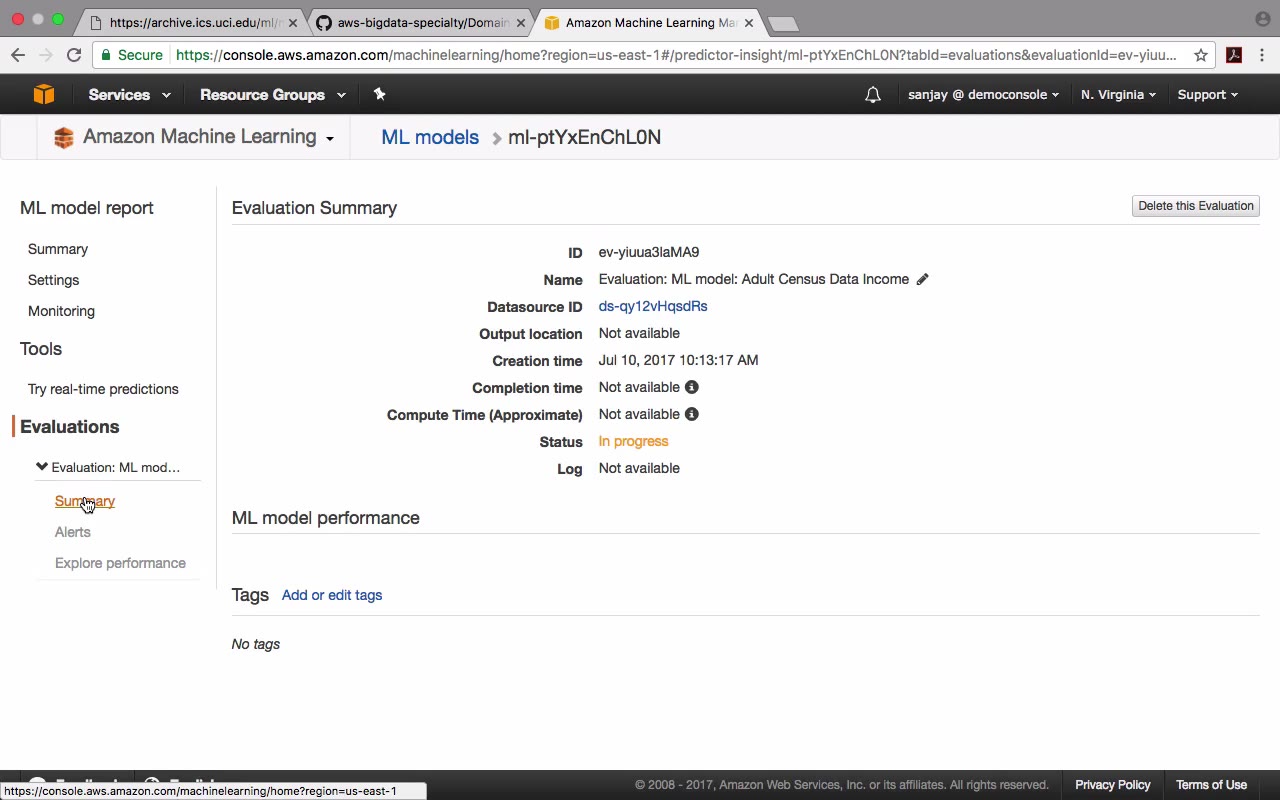Viewport: 1280px width, 800px height.
Task: Open Settings in the ML model report
Action: coord(53,280)
